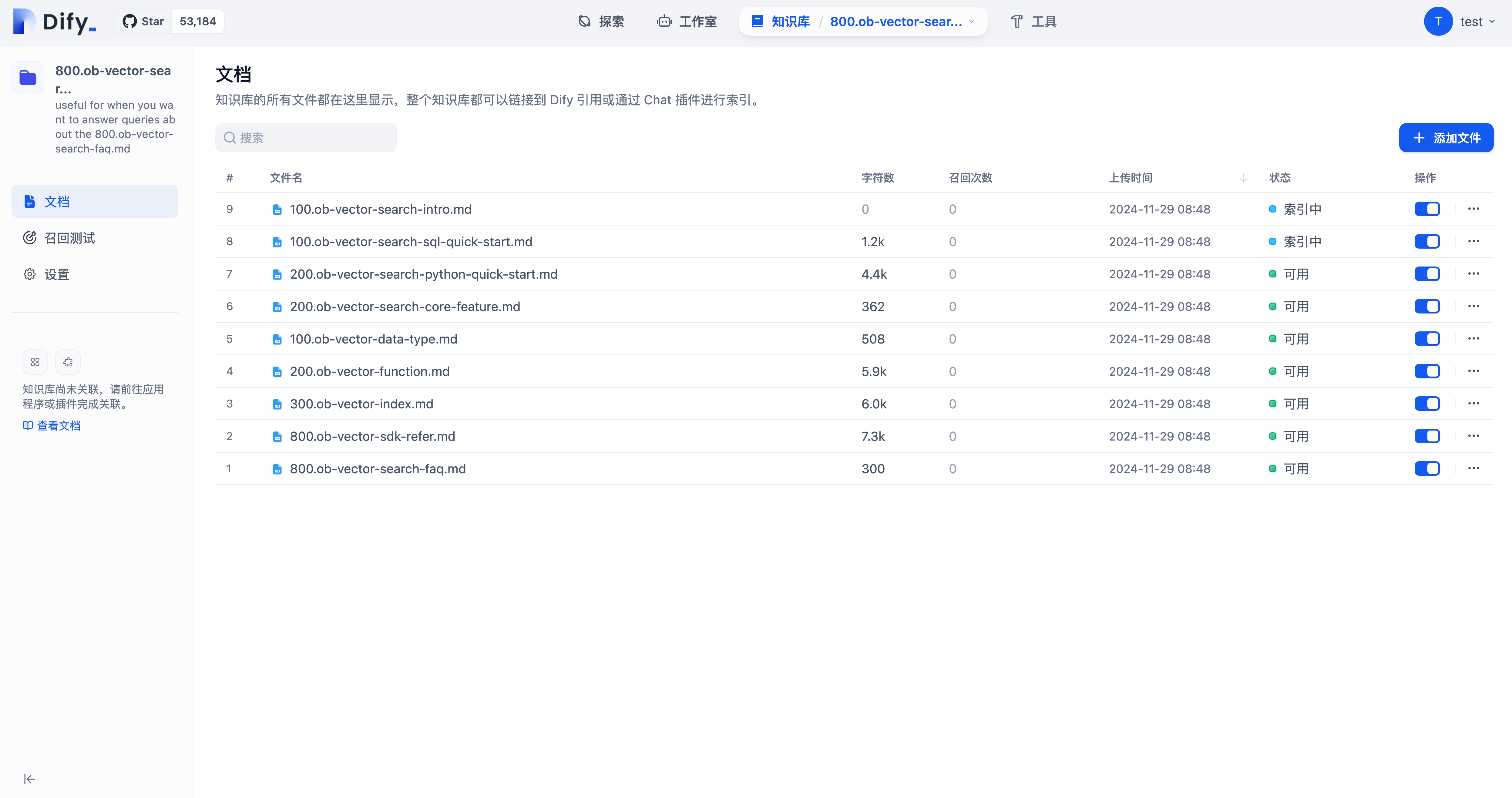Click file icon of 800.ob-vector-sdk-refer.md
The height and width of the screenshot is (798, 1512).
coord(277,437)
